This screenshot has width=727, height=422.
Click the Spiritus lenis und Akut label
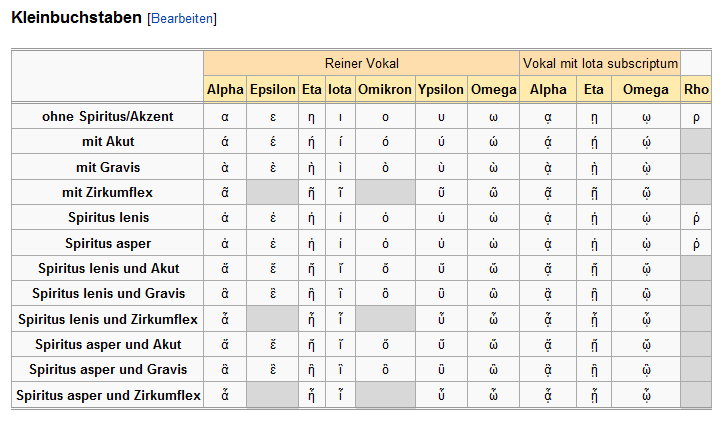point(107,268)
